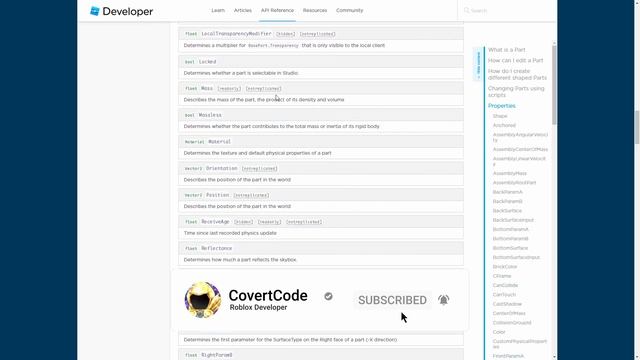Open the Learn menu

pos(218,10)
